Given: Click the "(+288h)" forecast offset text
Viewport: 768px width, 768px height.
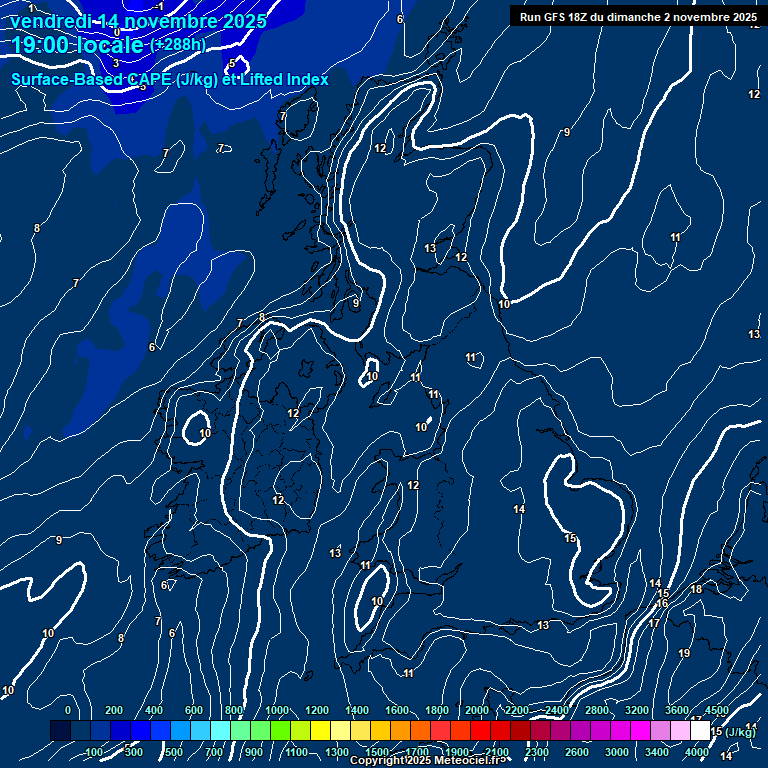Looking at the screenshot, I should [178, 45].
